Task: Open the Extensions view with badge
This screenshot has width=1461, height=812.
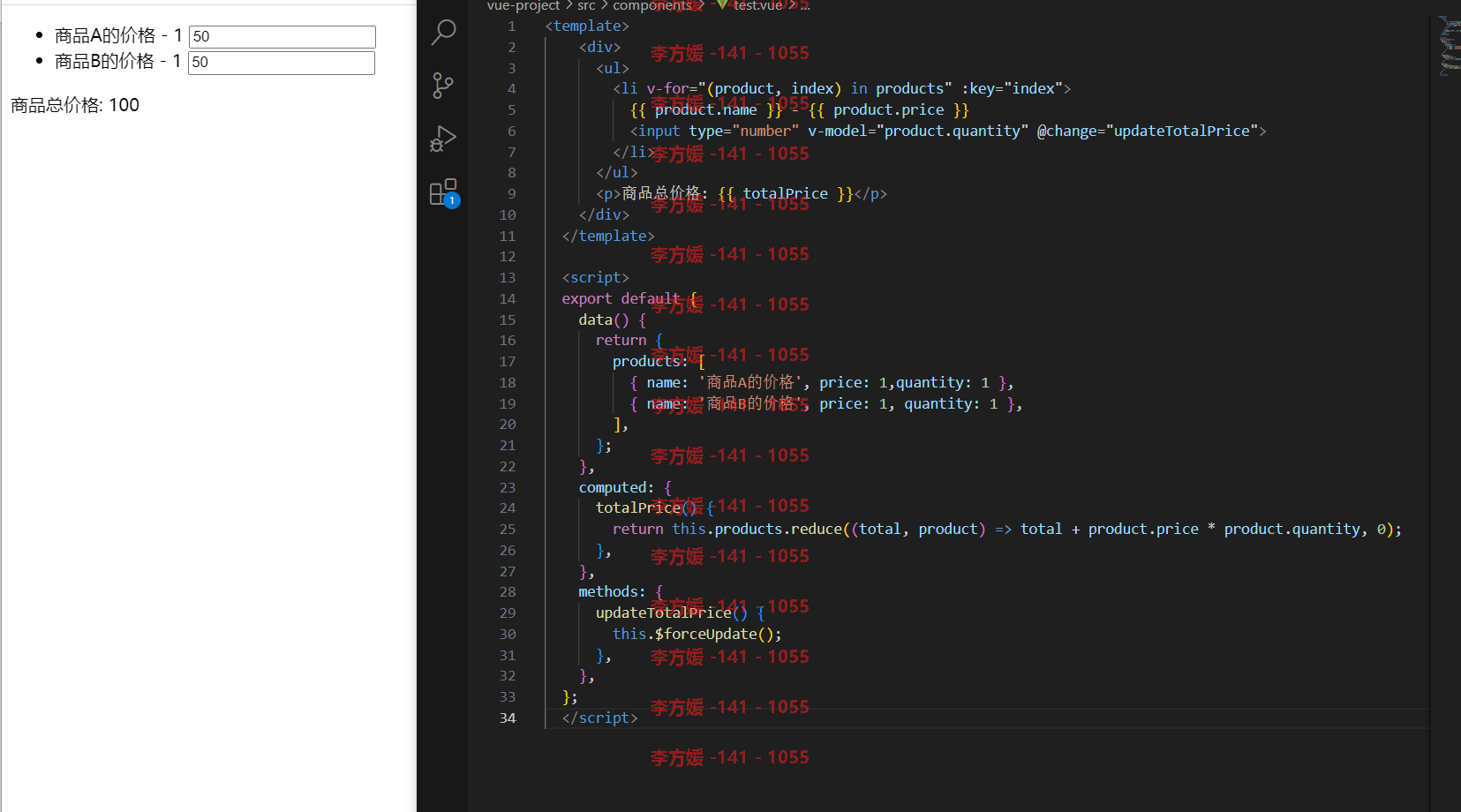Action: (x=443, y=192)
